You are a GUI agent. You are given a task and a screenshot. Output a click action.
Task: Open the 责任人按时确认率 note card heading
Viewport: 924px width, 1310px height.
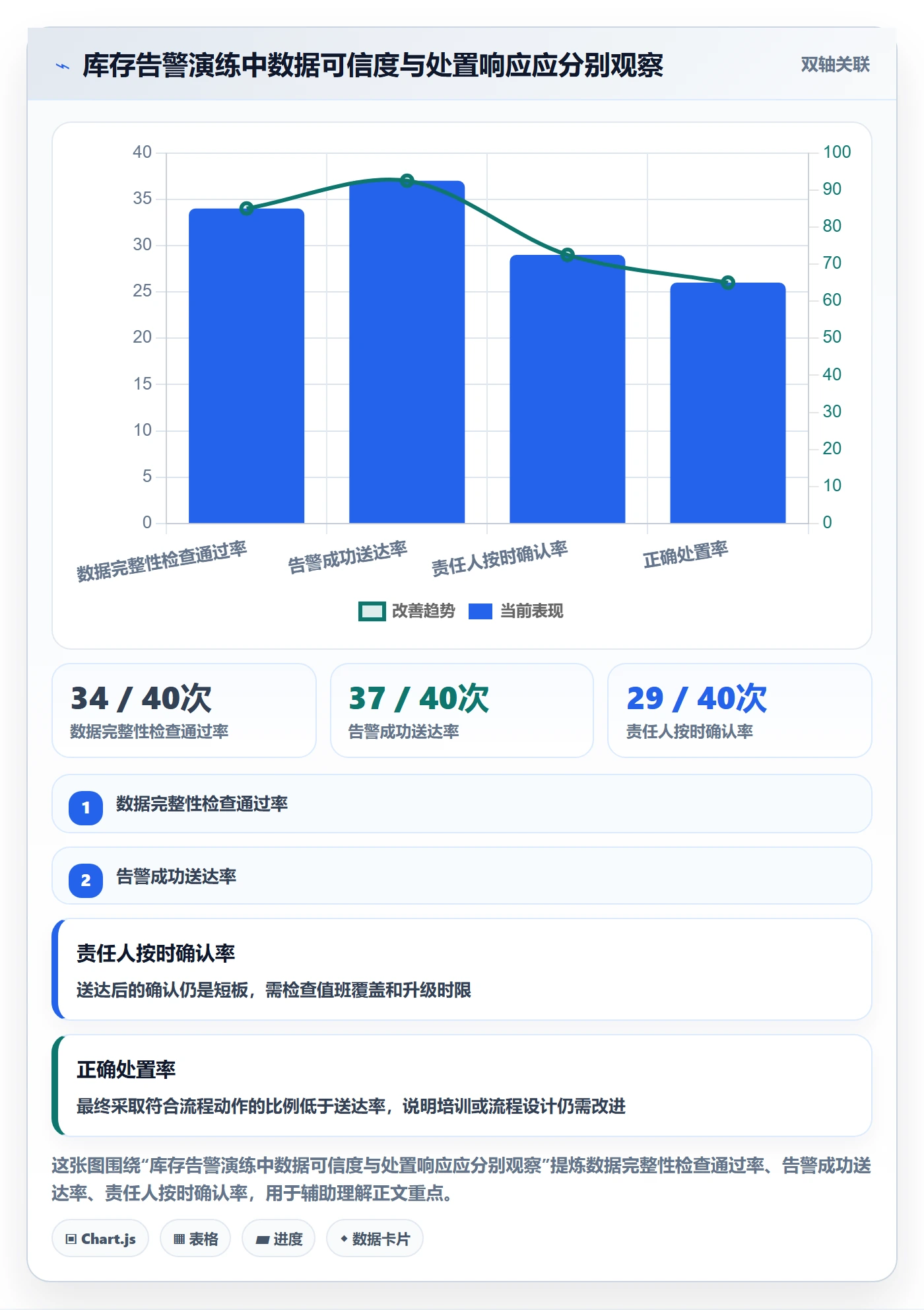156,953
